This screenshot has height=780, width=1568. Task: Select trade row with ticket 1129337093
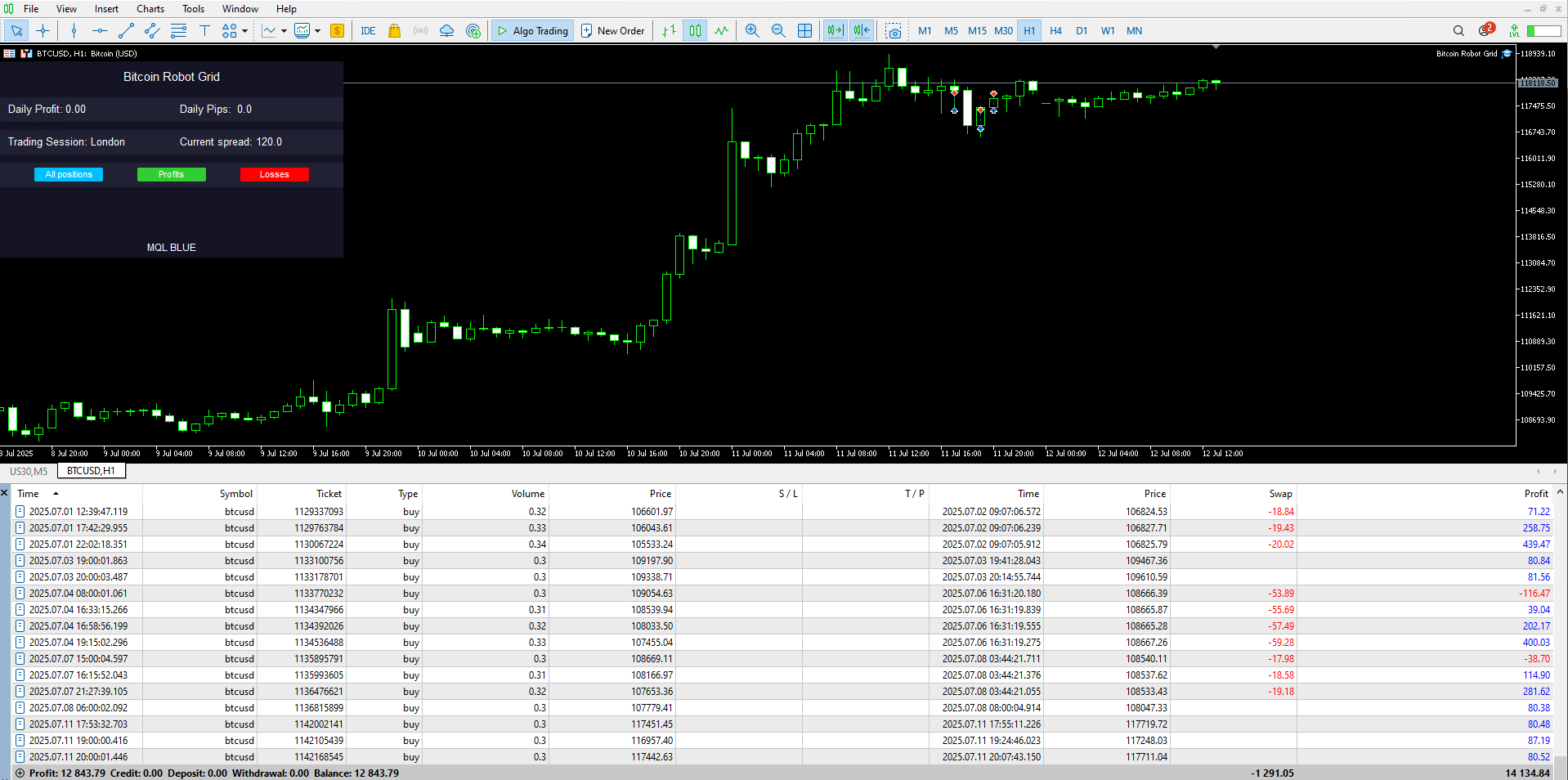tap(783, 512)
